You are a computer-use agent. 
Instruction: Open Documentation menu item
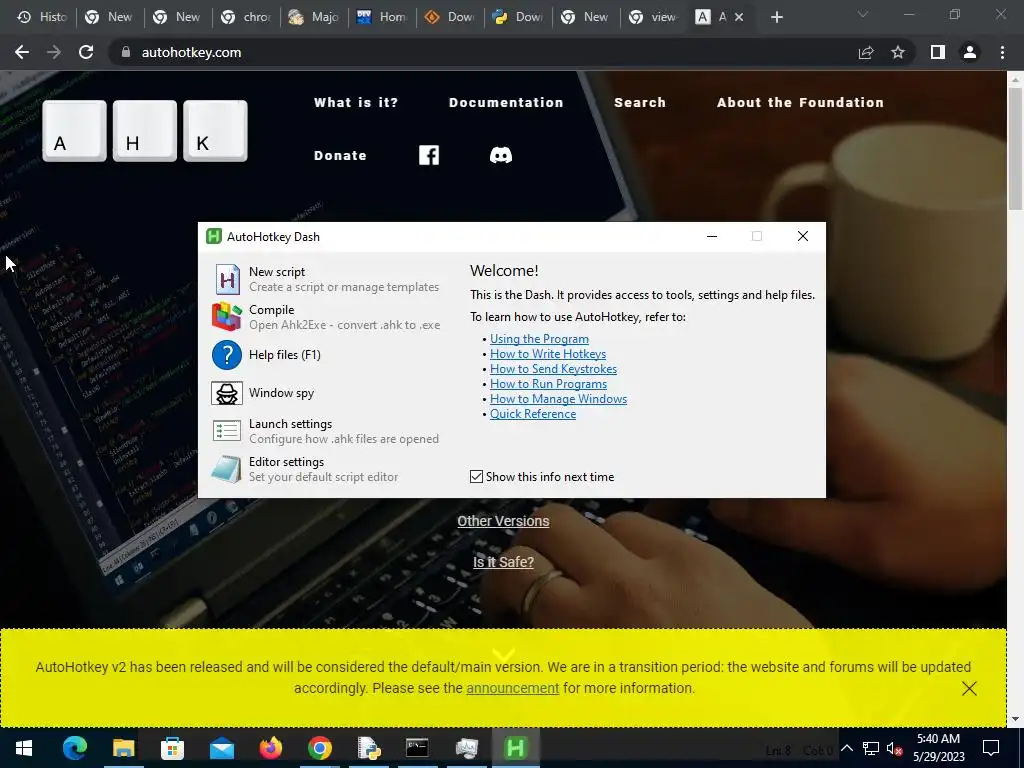point(506,103)
